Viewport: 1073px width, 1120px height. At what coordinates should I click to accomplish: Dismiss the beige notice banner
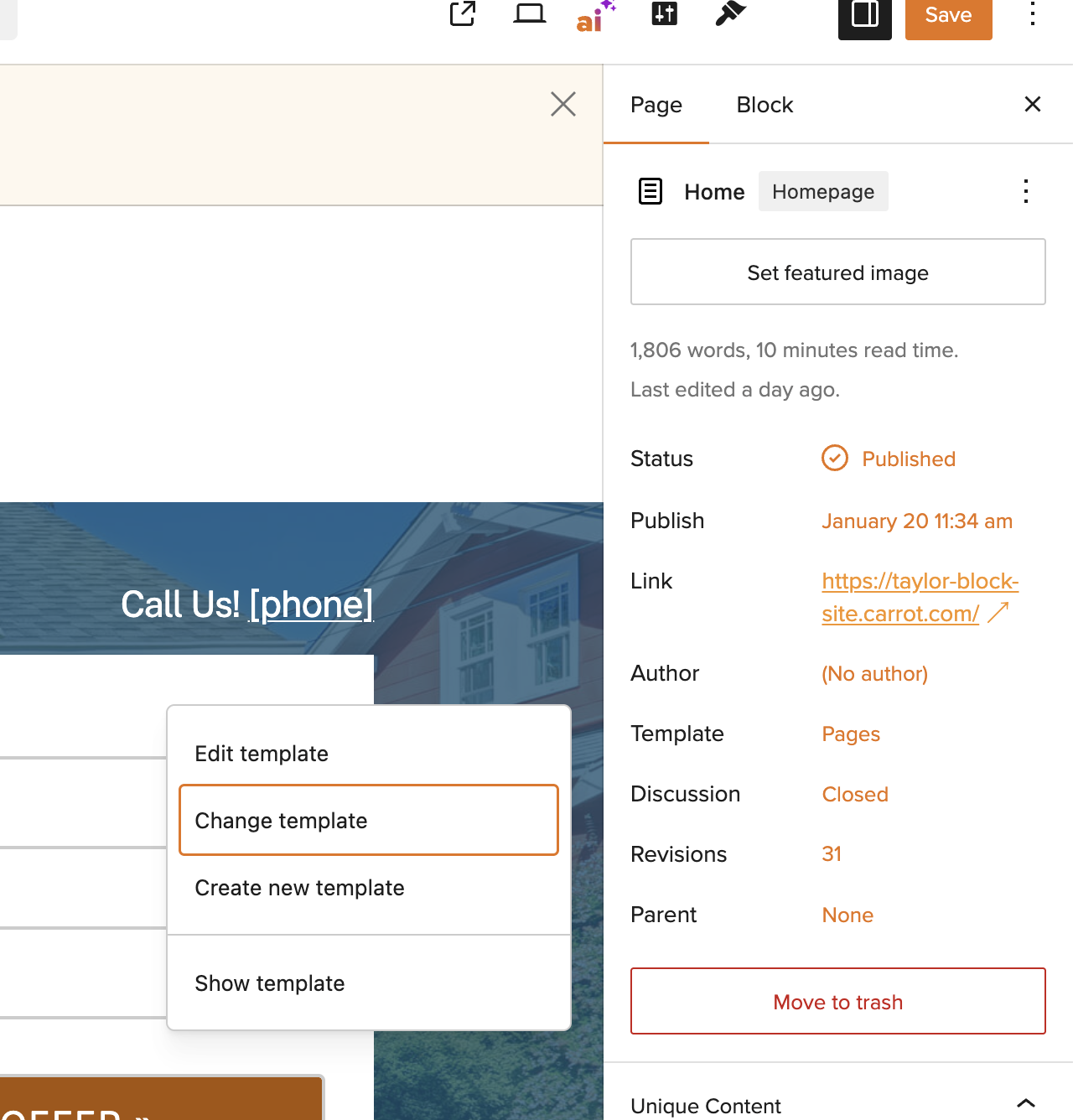pyautogui.click(x=562, y=104)
